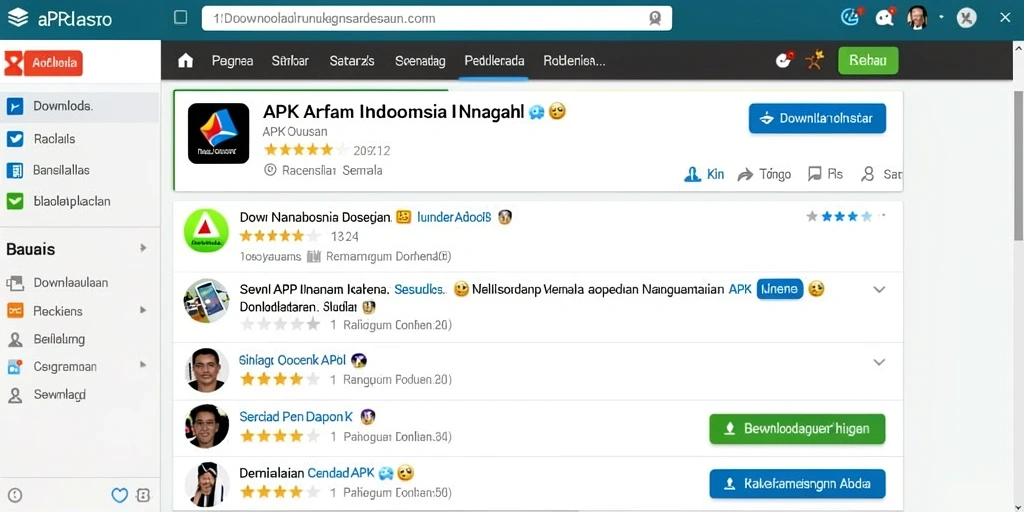Click the Downlods sidebar icon
Viewport: 1024px width, 512px height.
(14, 106)
